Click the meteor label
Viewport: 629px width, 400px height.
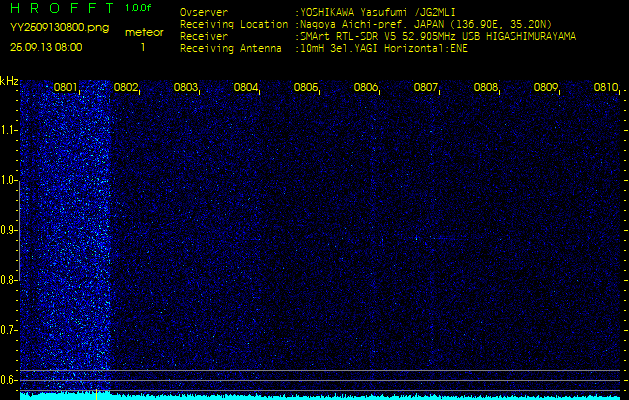click(x=144, y=32)
